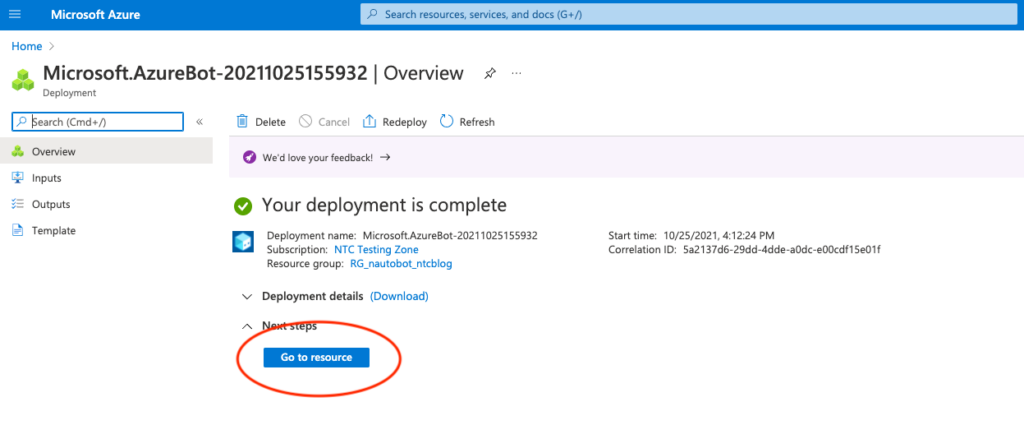Click the Delete toolbar button label
The height and width of the screenshot is (425, 1024).
(270, 122)
